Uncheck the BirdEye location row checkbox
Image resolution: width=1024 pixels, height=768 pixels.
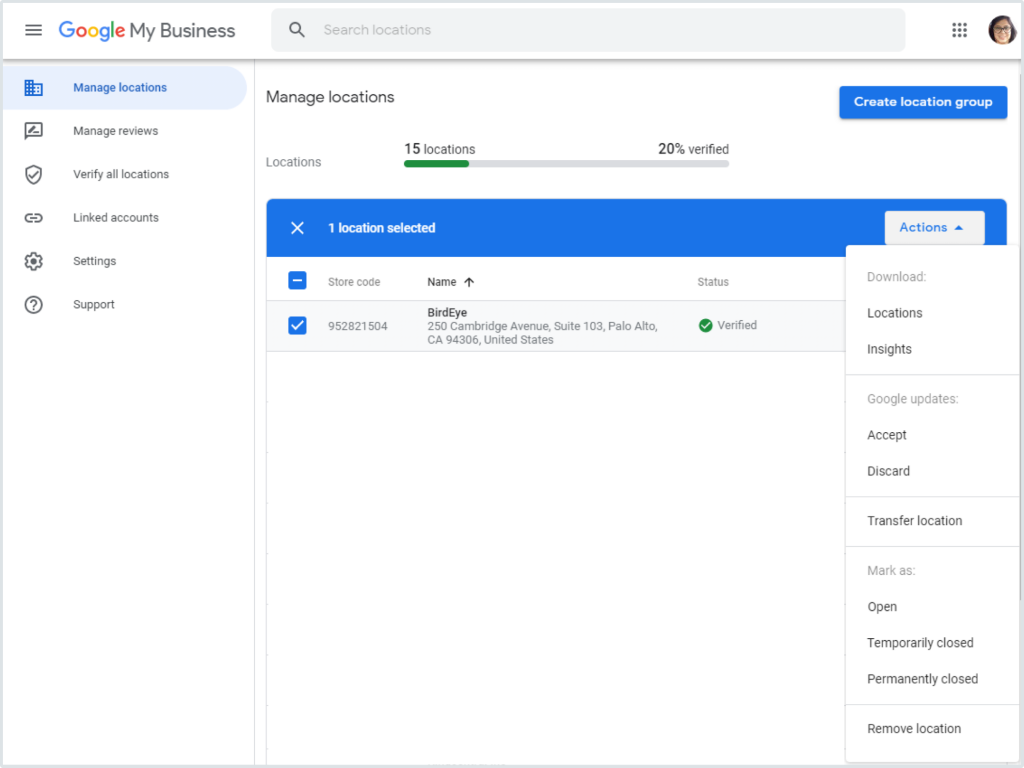[297, 325]
